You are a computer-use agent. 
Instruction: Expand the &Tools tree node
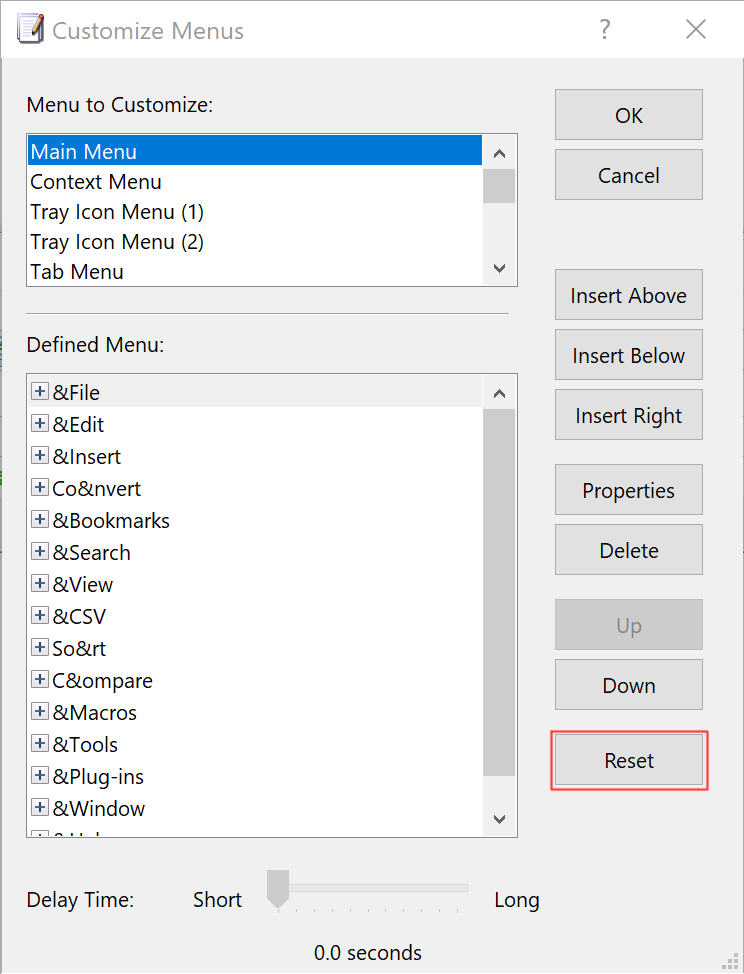[x=40, y=744]
